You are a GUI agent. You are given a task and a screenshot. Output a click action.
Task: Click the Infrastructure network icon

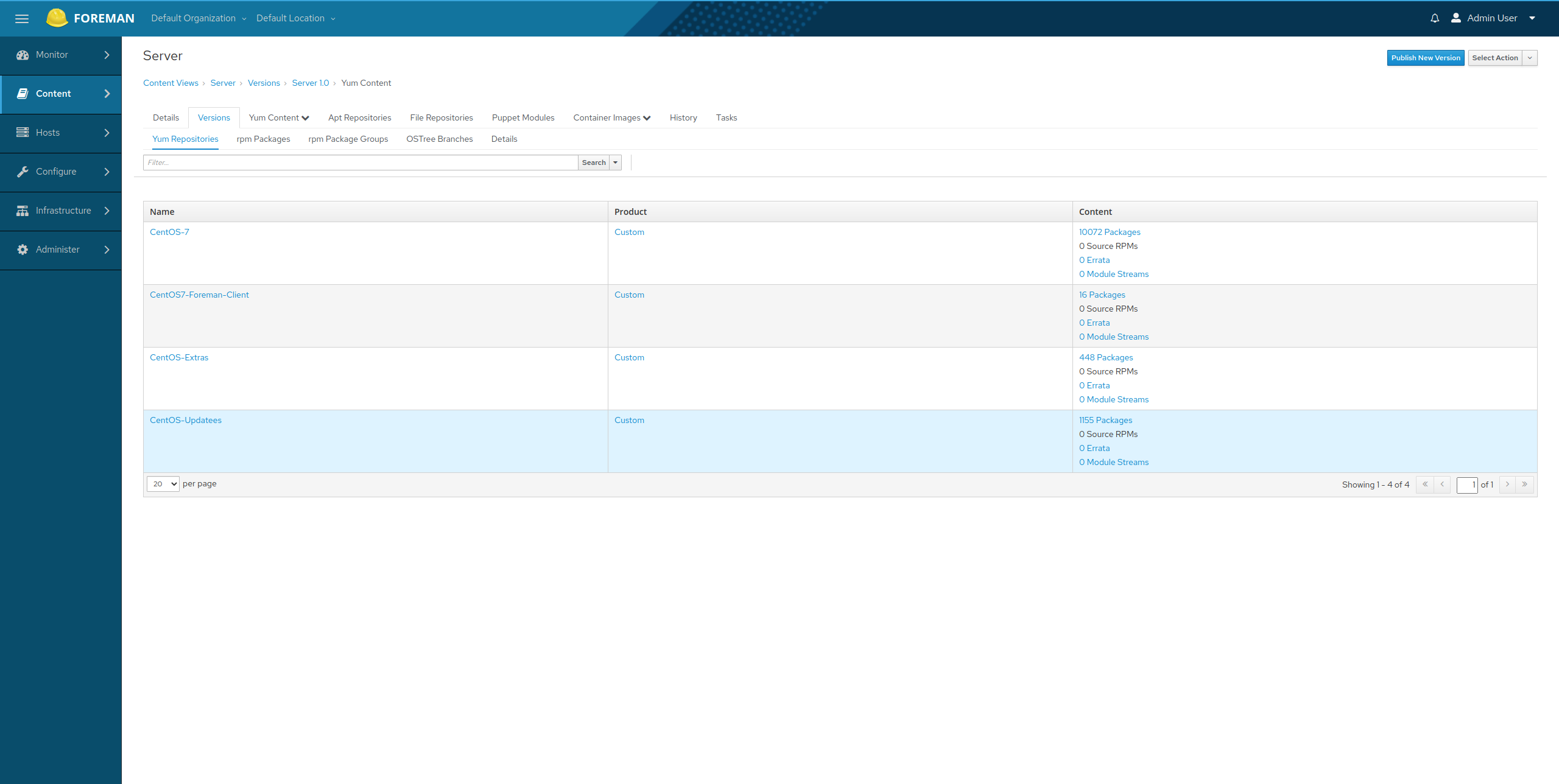coord(23,211)
